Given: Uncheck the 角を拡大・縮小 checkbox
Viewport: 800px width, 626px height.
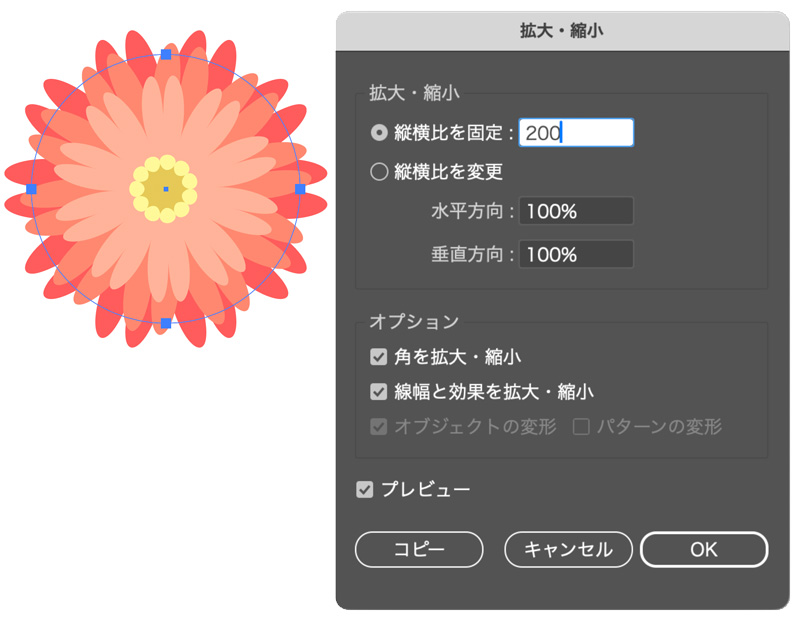Looking at the screenshot, I should [x=378, y=357].
